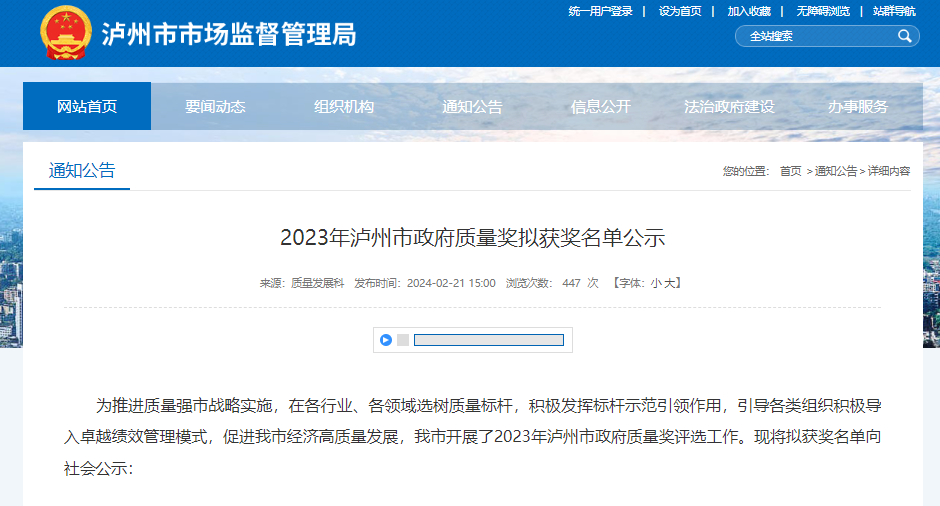Click the search magnifier icon
940x506 pixels.
(x=905, y=36)
